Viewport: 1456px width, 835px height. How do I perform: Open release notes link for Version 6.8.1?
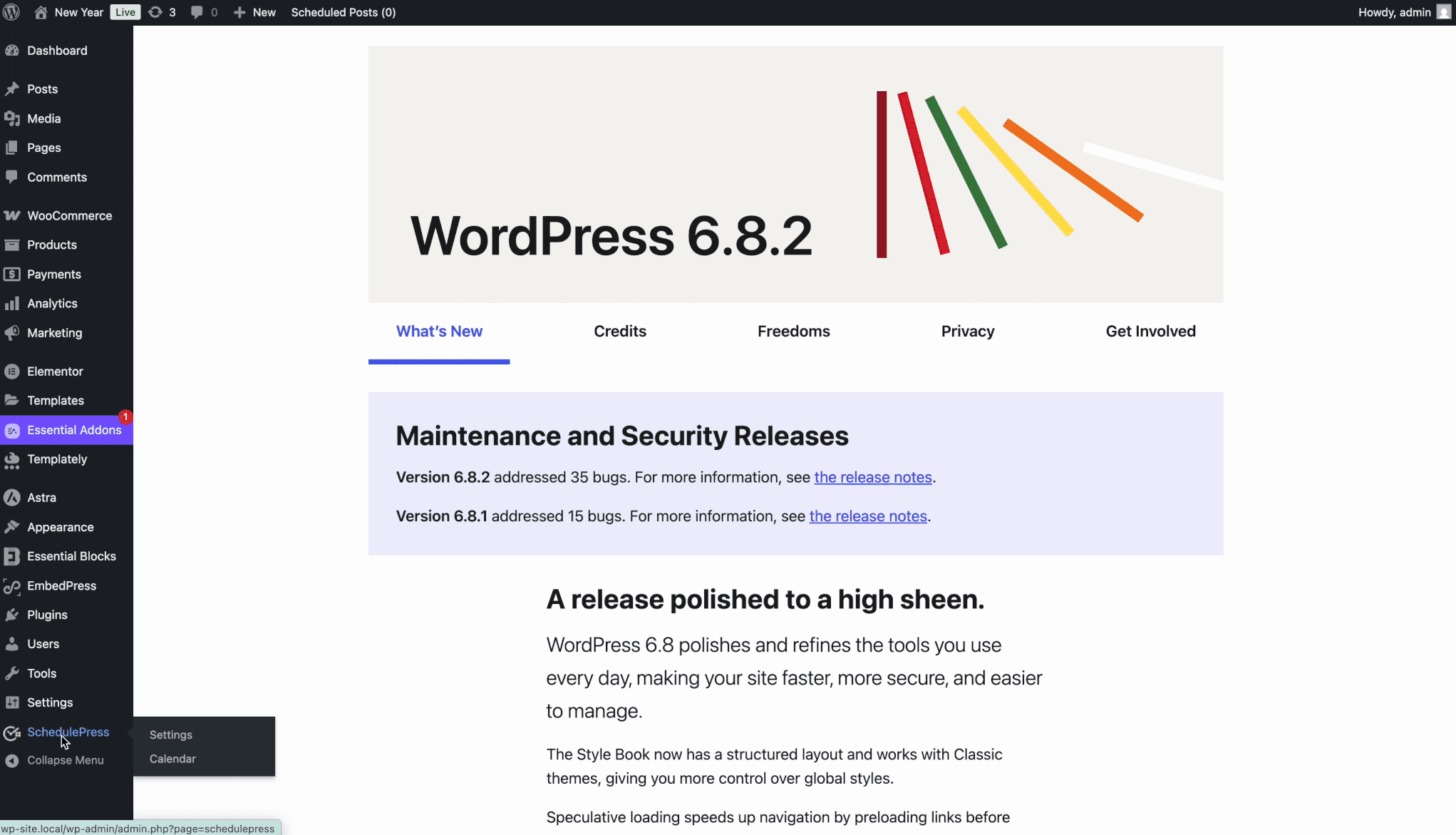point(868,516)
